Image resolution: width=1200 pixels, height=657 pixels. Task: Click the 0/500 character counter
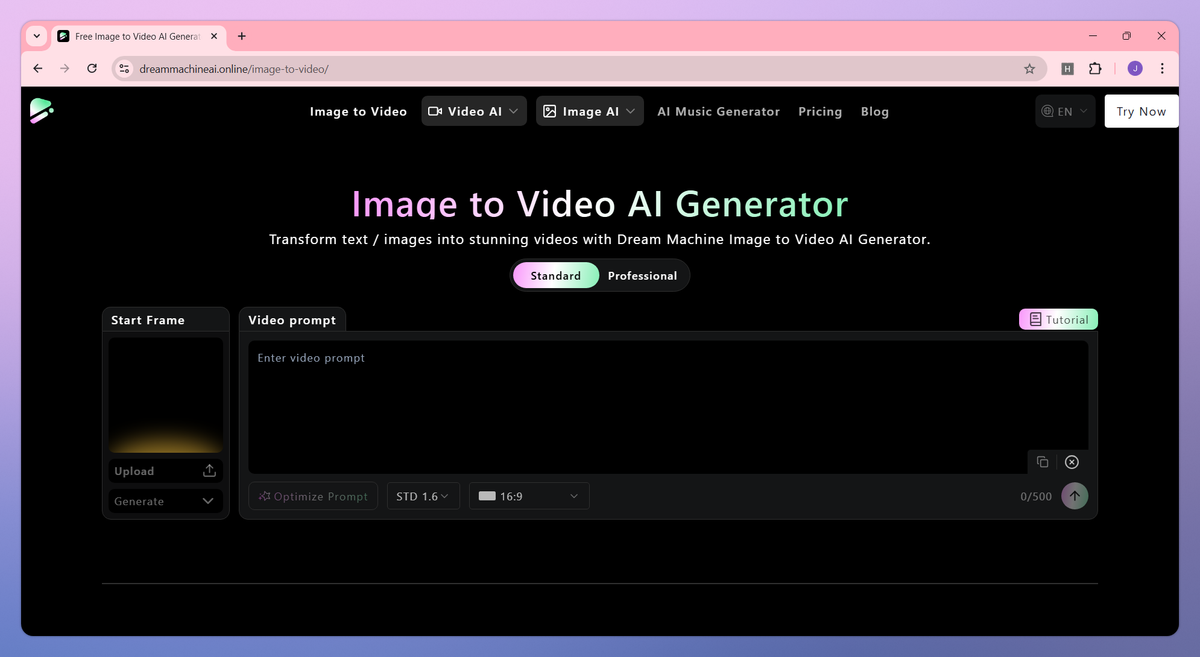tap(1036, 497)
